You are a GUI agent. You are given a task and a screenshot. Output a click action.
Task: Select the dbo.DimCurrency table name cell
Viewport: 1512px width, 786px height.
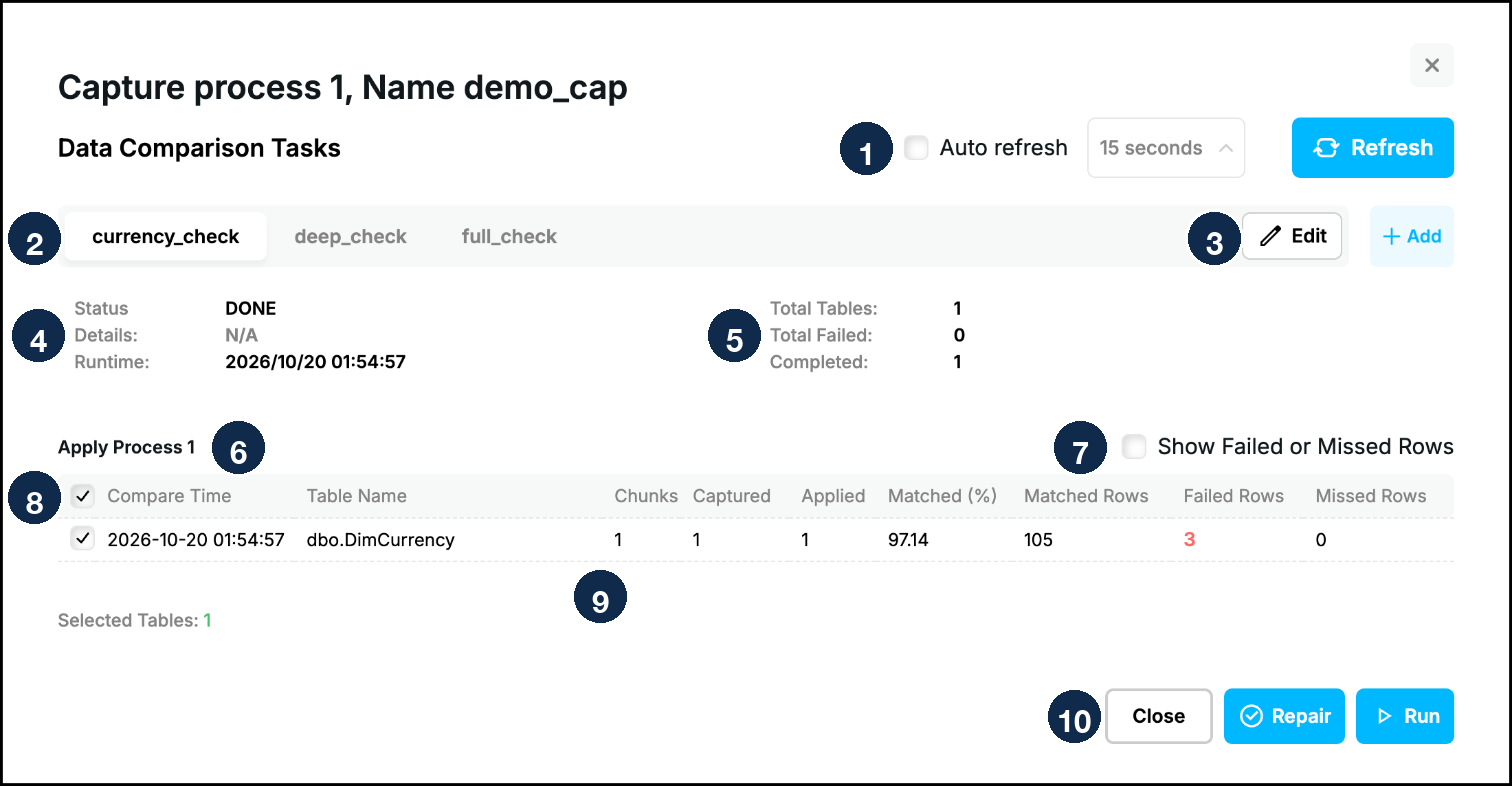pyautogui.click(x=381, y=540)
